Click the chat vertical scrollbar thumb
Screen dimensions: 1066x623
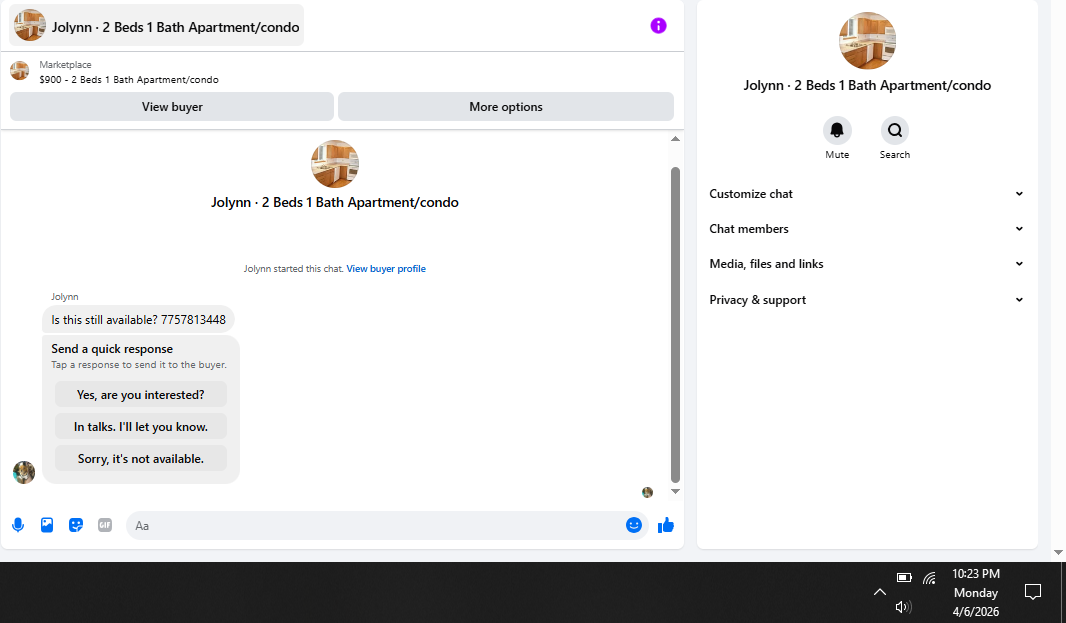(675, 324)
